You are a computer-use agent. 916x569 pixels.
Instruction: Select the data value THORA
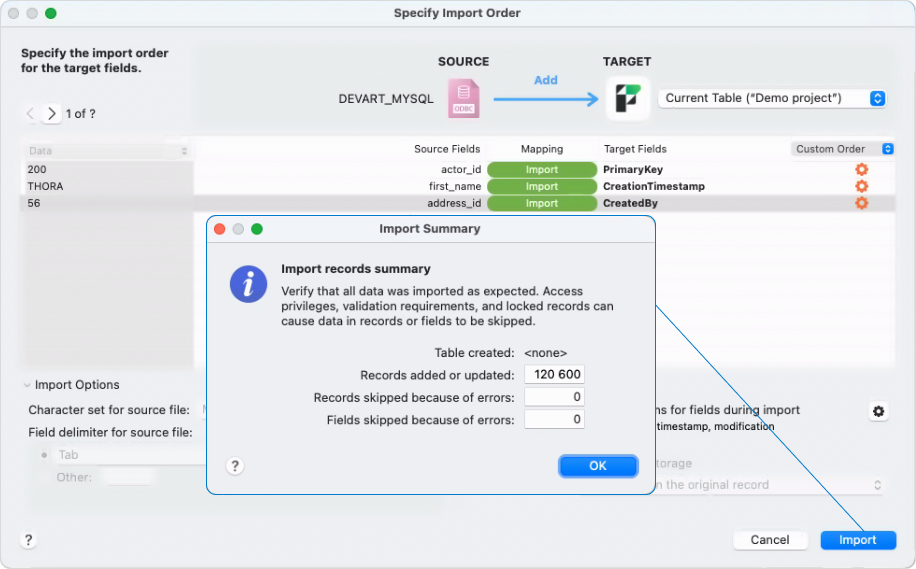[45, 186]
